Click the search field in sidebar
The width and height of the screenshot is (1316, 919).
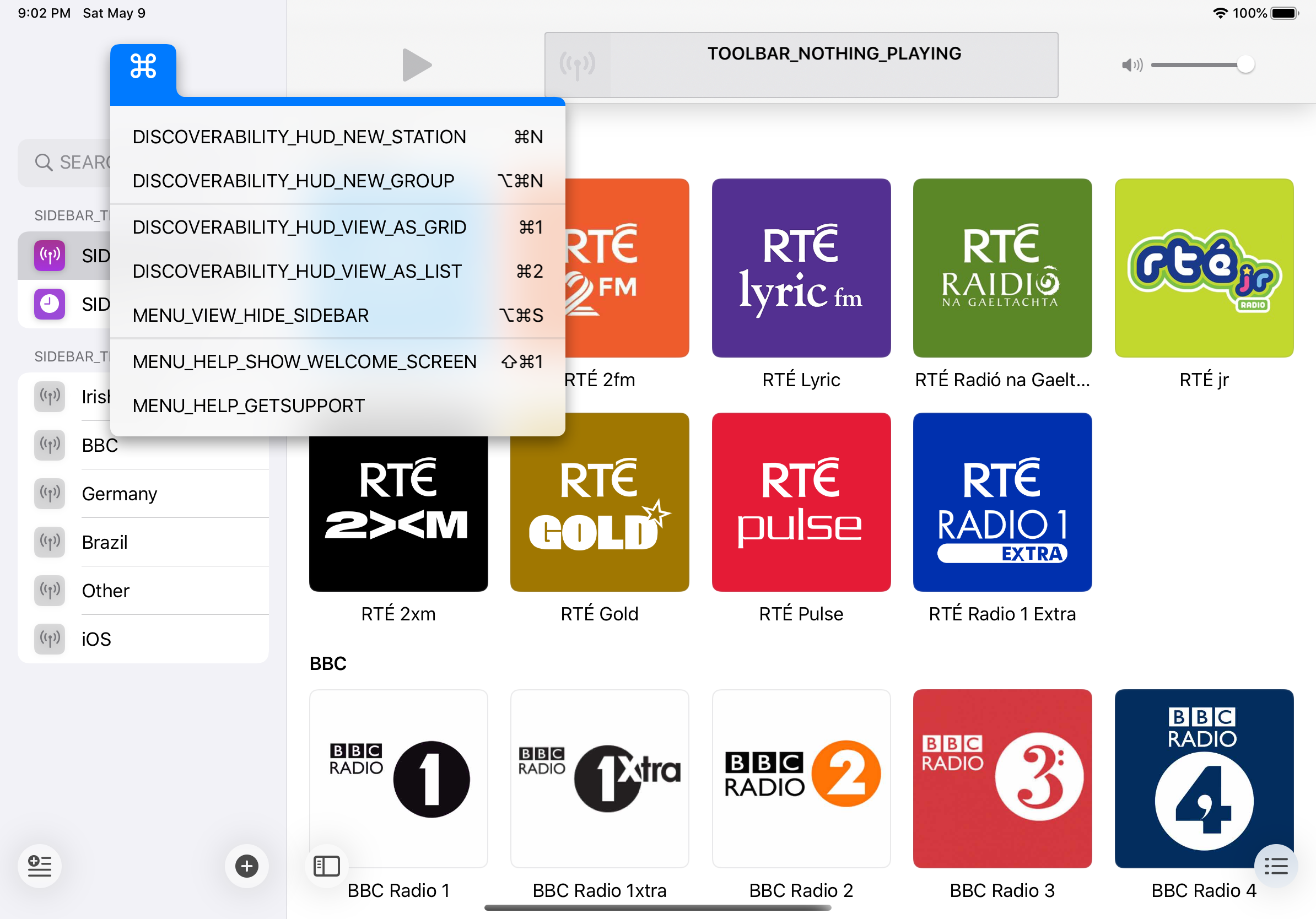(x=69, y=163)
